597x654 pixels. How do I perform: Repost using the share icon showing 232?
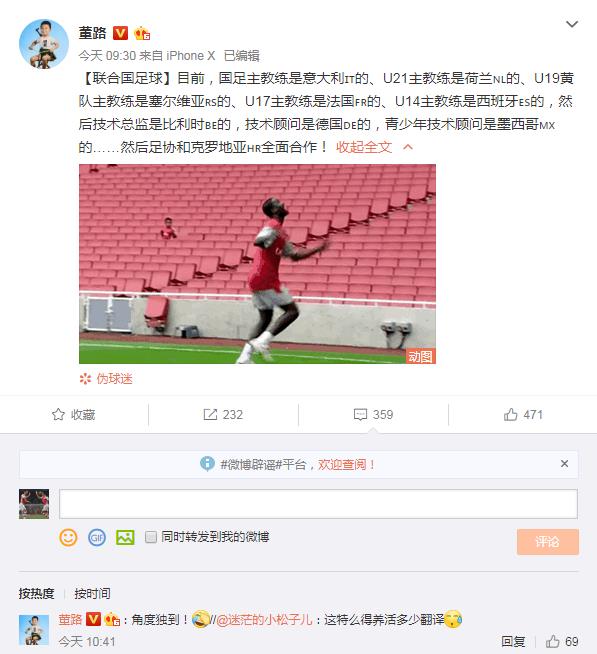(210, 414)
